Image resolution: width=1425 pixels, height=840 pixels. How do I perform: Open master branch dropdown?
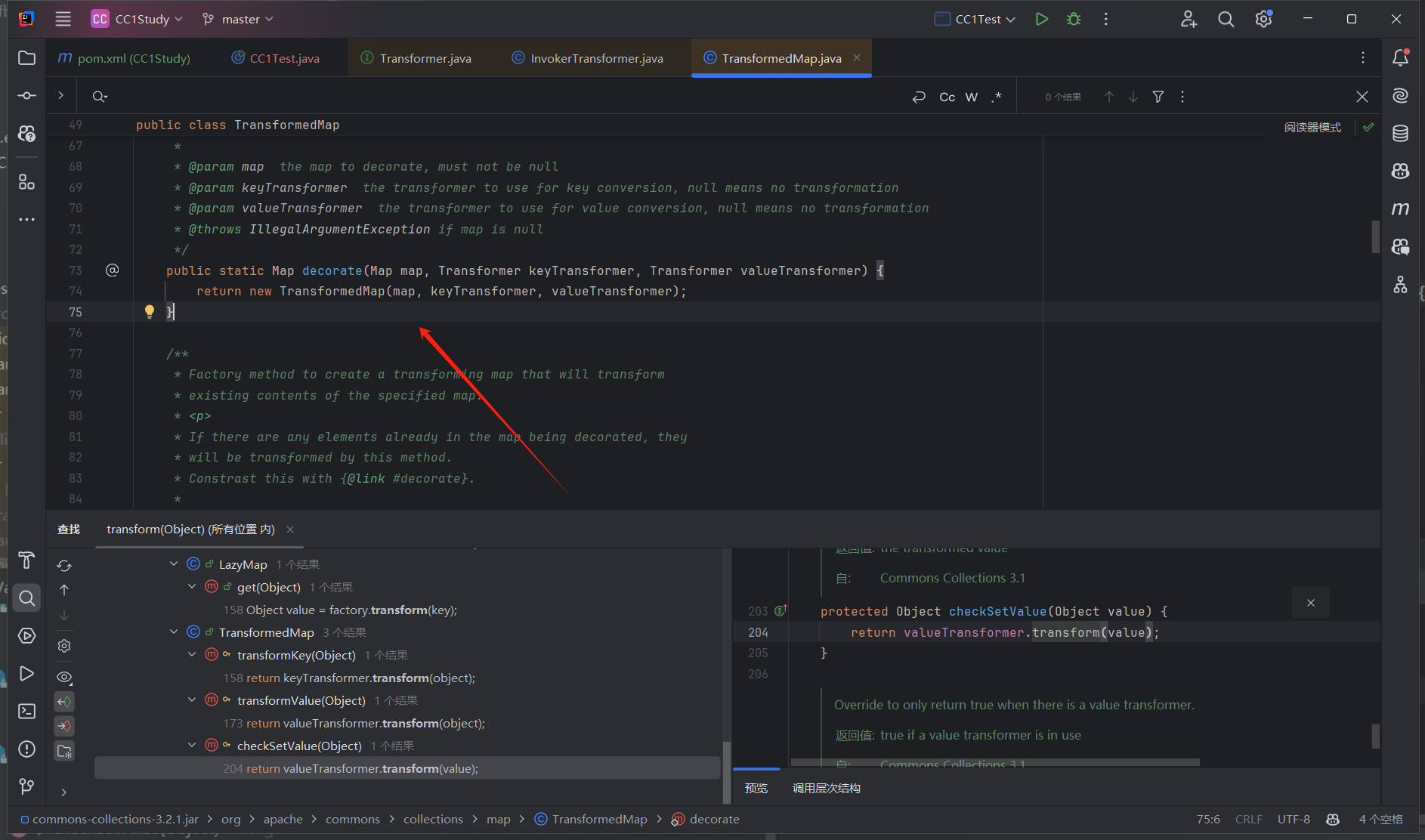(238, 19)
